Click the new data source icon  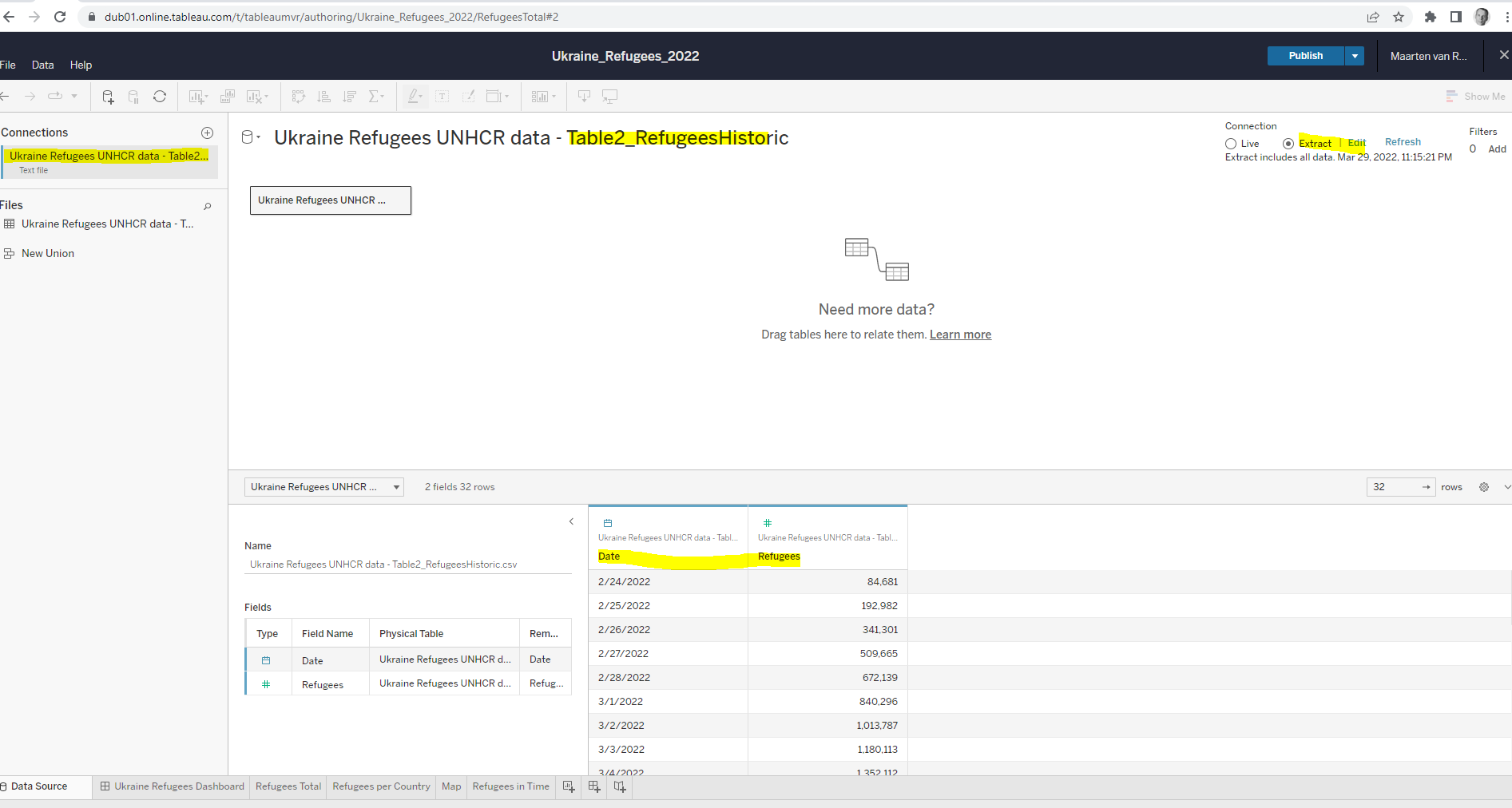coord(108,97)
